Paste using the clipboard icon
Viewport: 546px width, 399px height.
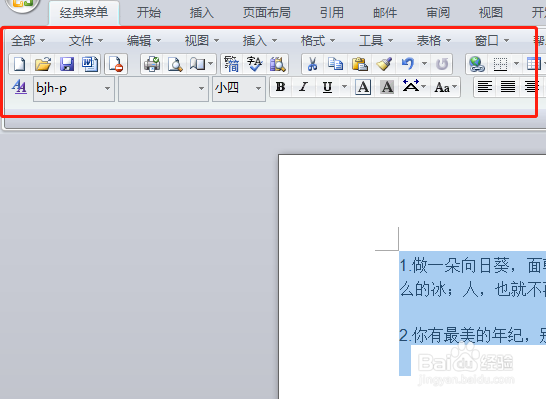[x=360, y=64]
